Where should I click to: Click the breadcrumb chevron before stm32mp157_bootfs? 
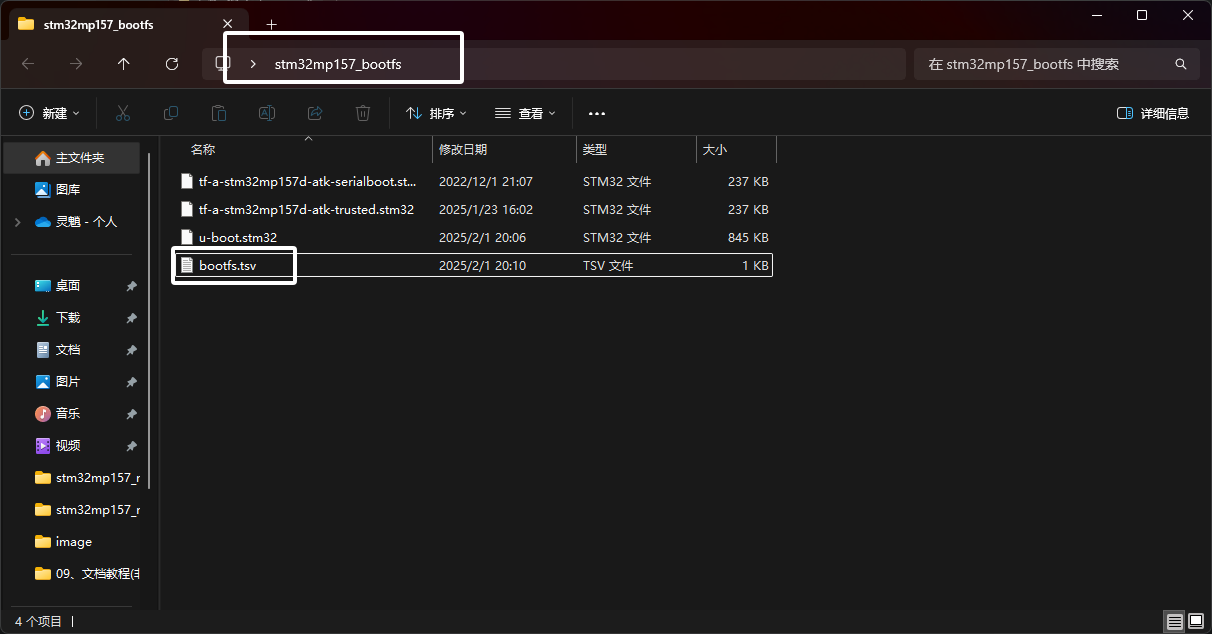click(253, 64)
